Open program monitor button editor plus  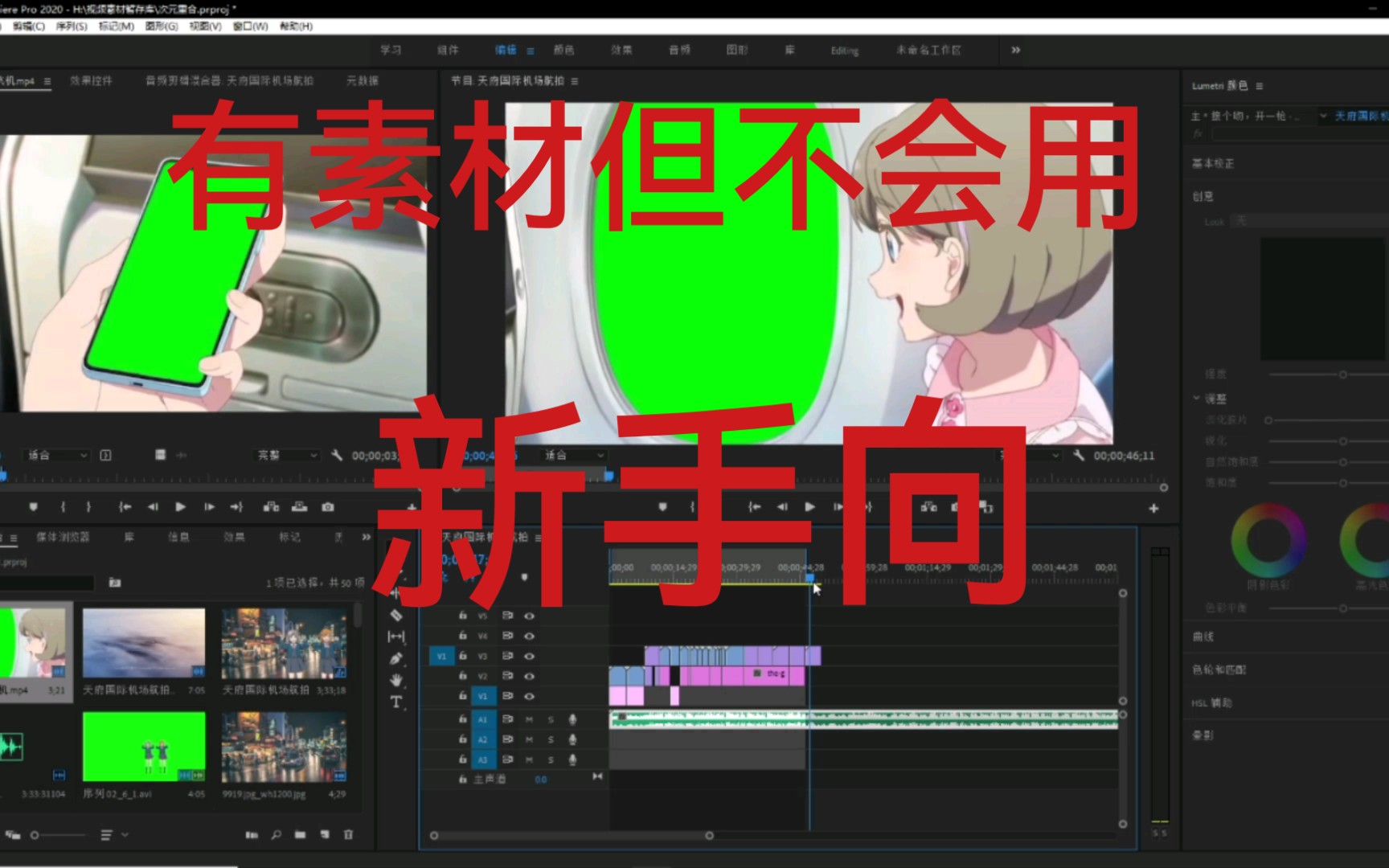coord(1153,508)
